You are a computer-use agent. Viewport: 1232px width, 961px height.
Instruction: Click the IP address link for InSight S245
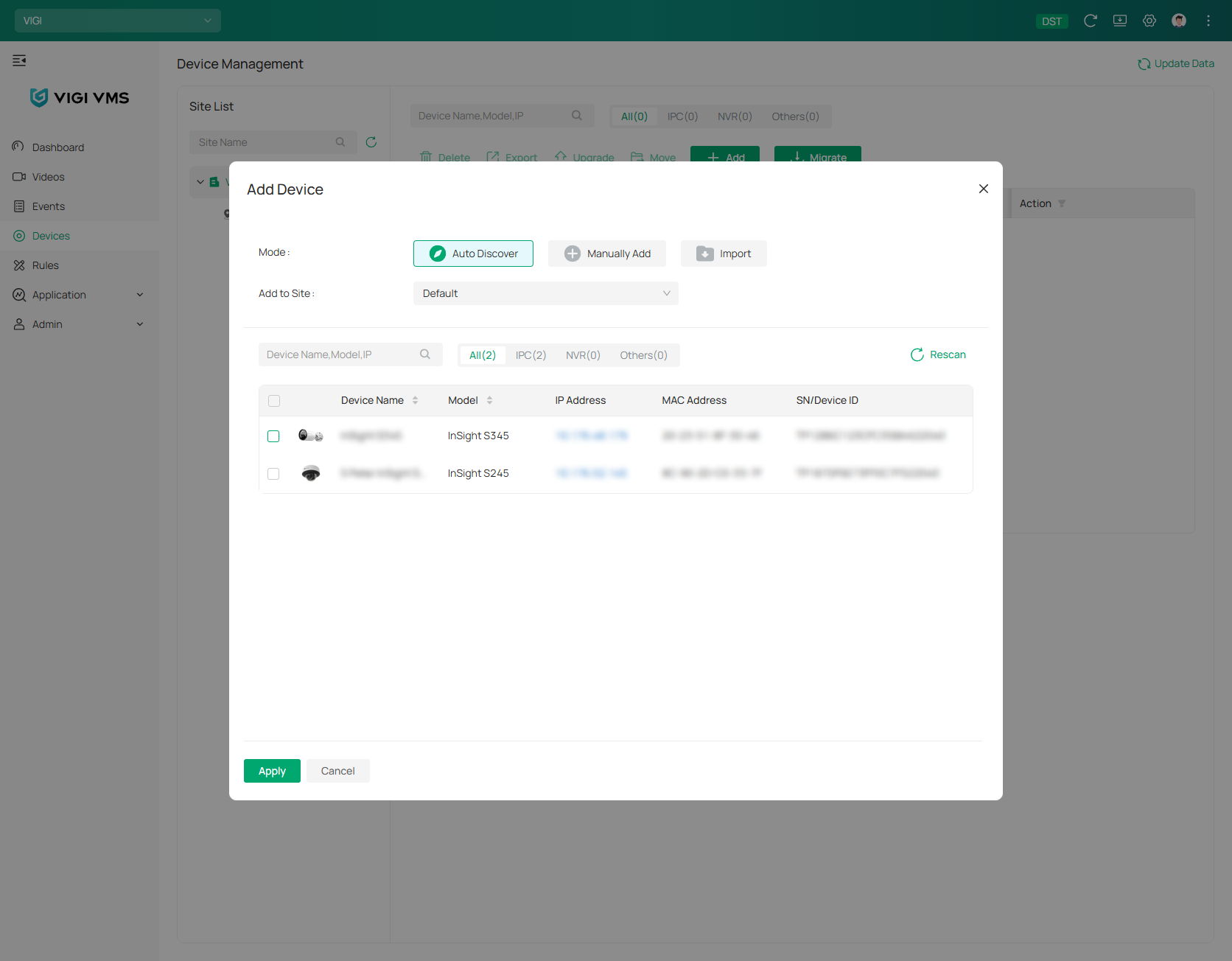pyautogui.click(x=592, y=473)
